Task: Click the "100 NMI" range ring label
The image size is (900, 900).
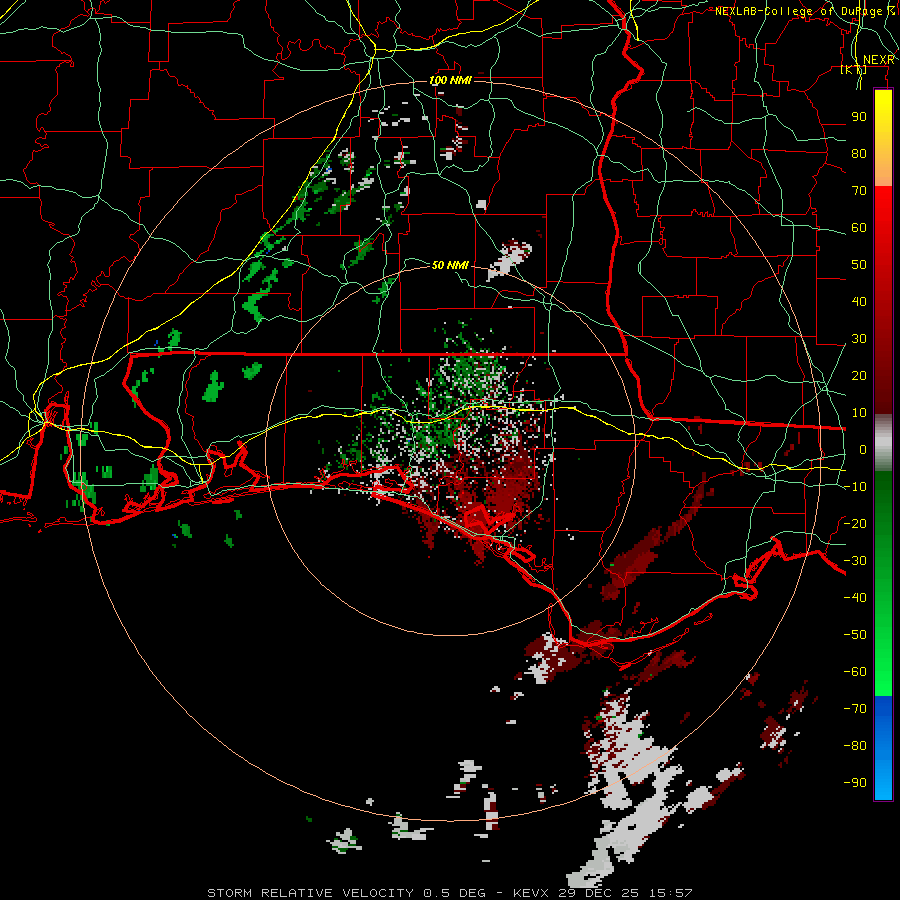Action: click(x=451, y=80)
